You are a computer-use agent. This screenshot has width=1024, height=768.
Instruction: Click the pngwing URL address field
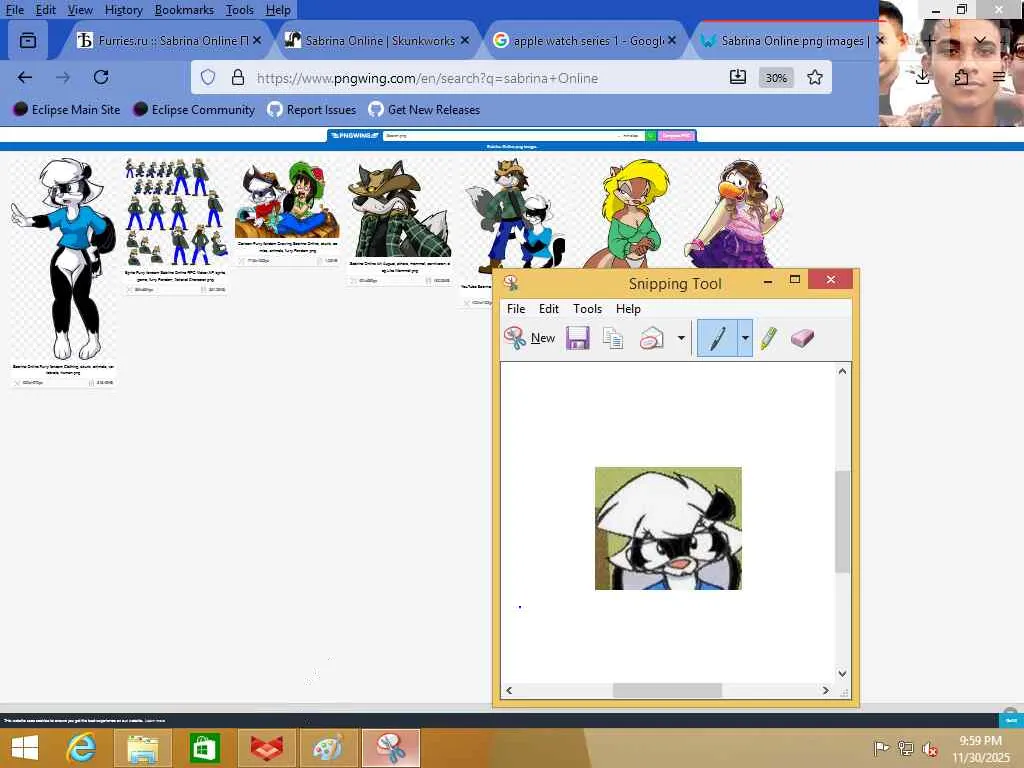[427, 78]
